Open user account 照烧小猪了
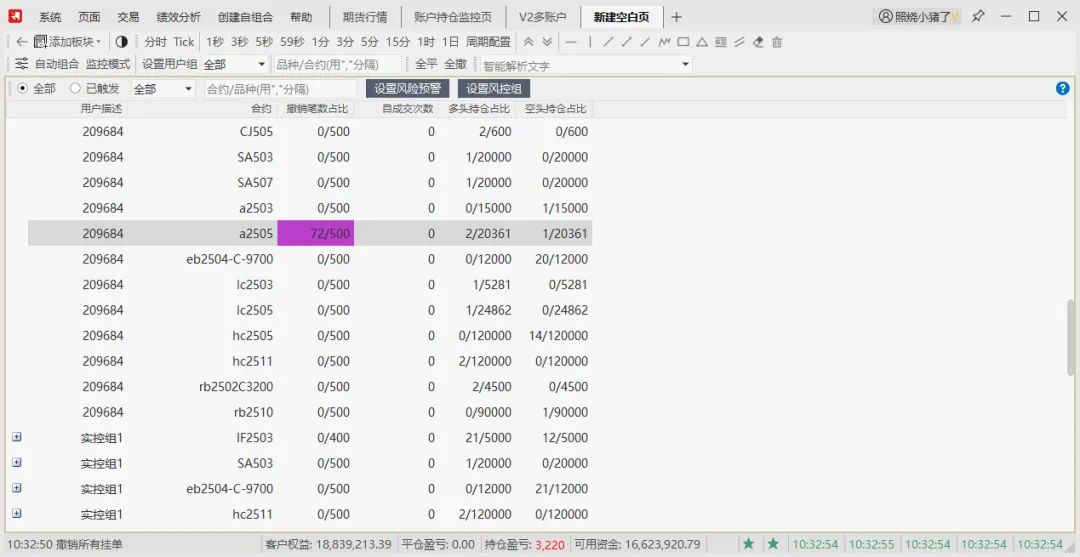This screenshot has width=1080, height=557. pyautogui.click(x=919, y=17)
